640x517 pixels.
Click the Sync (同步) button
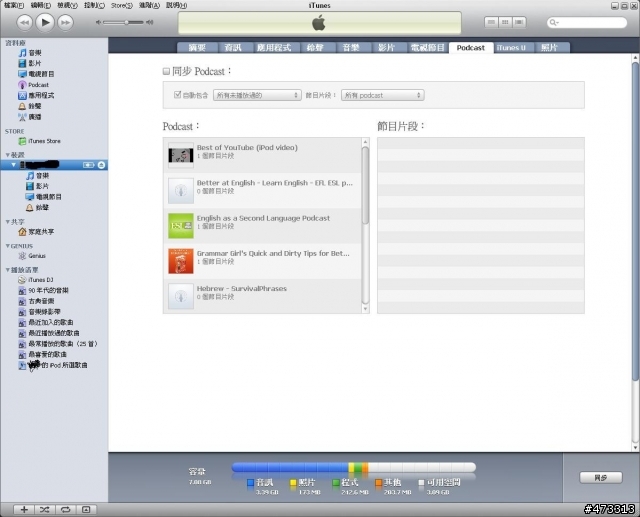click(x=601, y=477)
